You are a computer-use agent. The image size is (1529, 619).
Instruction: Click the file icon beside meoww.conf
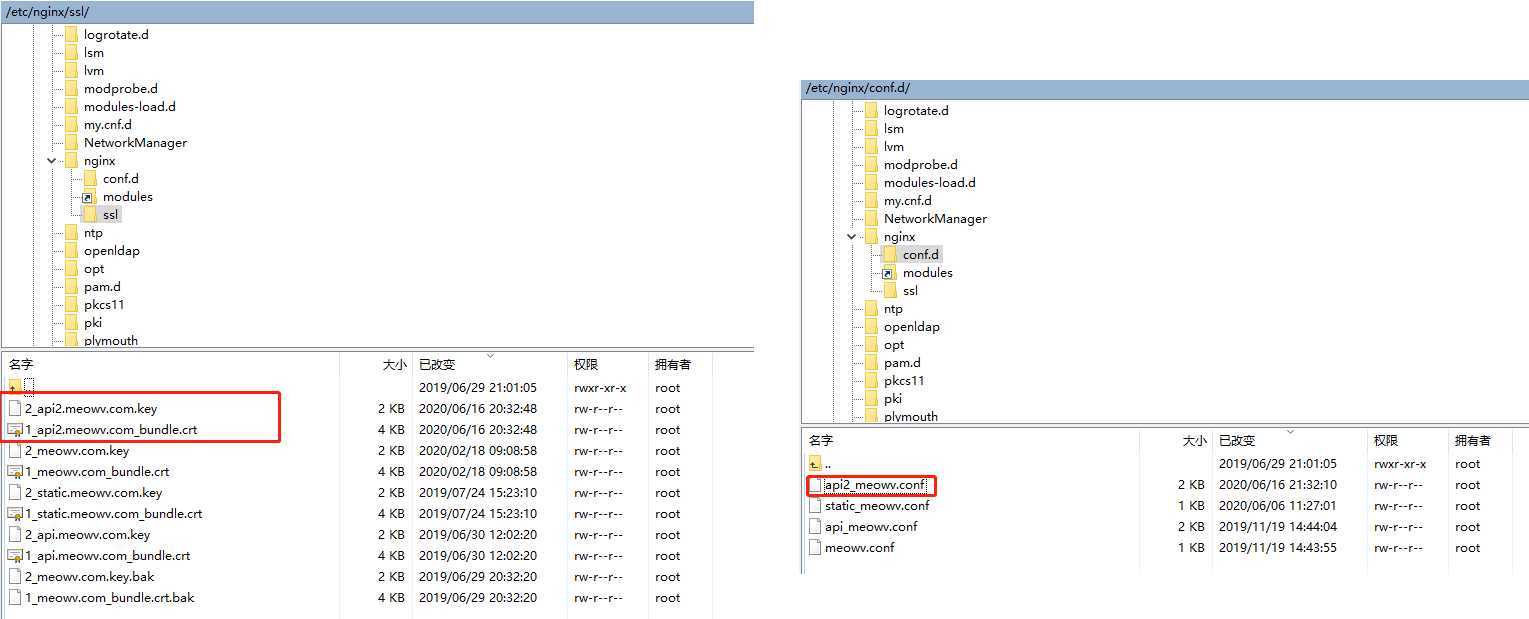pos(815,548)
